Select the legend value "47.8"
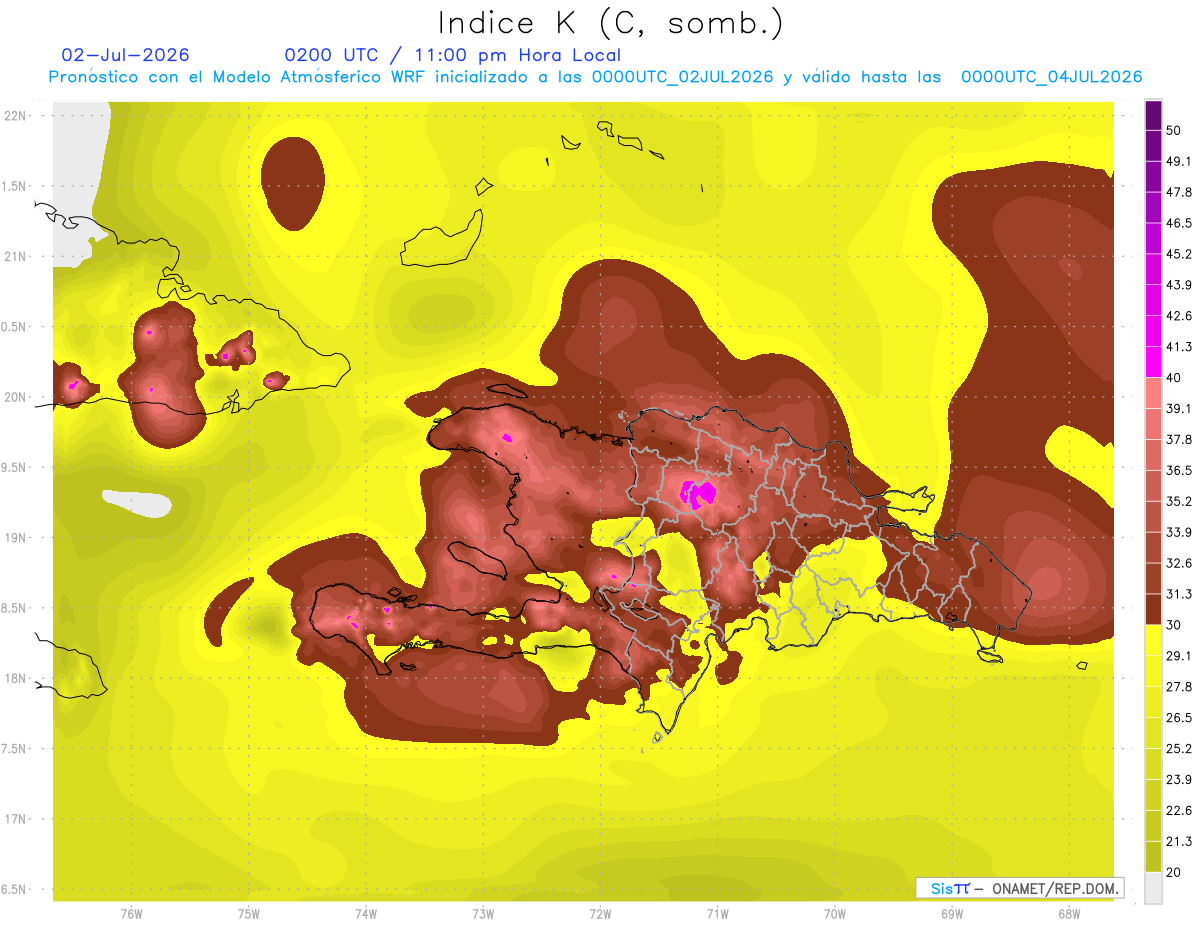1200x927 pixels. [x=1179, y=192]
